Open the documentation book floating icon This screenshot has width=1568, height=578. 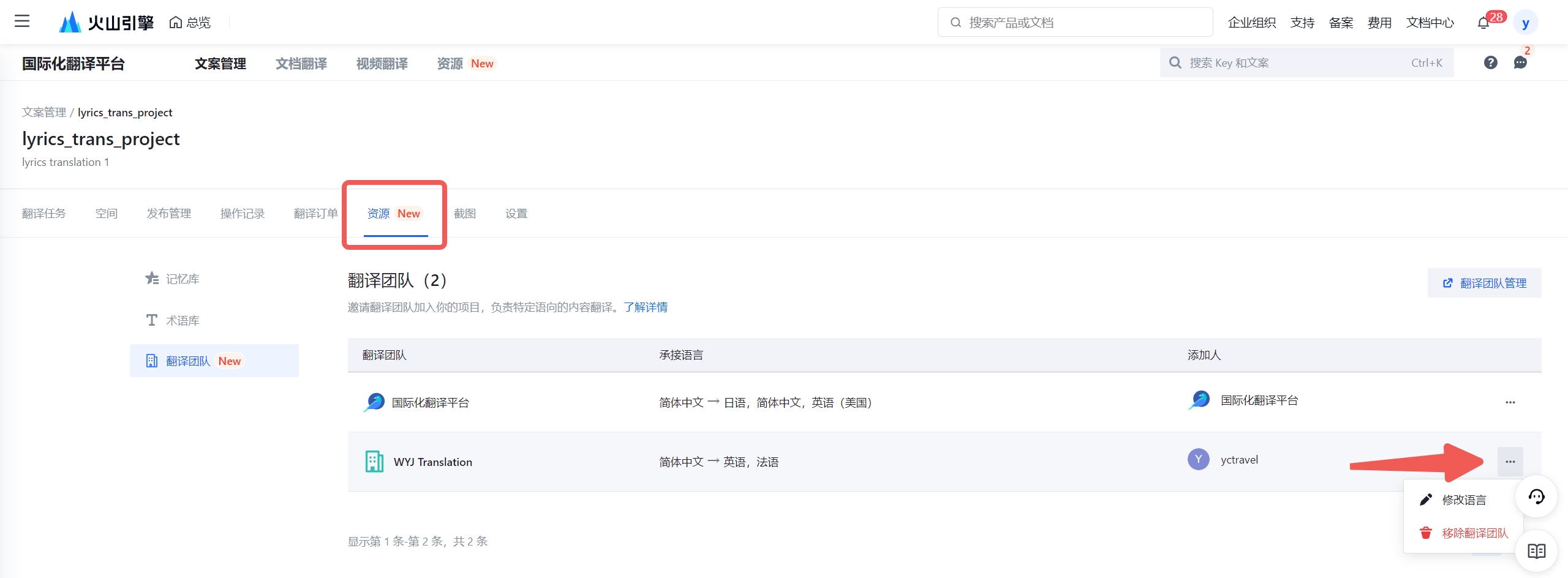(x=1536, y=551)
